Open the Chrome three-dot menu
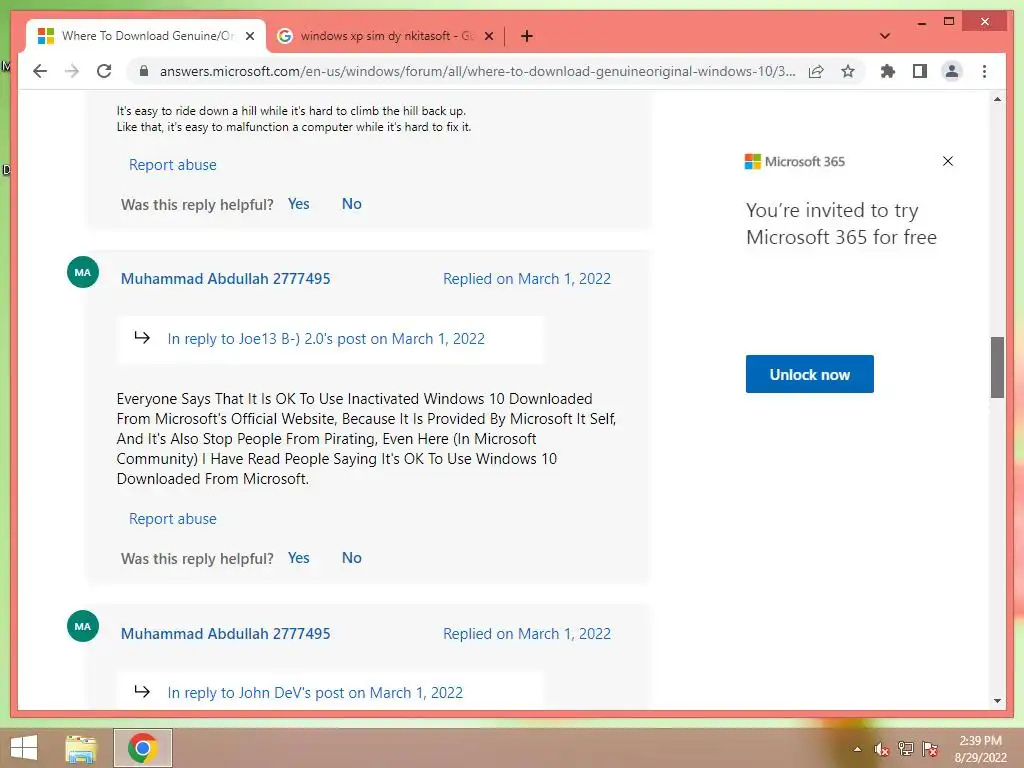 click(x=984, y=71)
